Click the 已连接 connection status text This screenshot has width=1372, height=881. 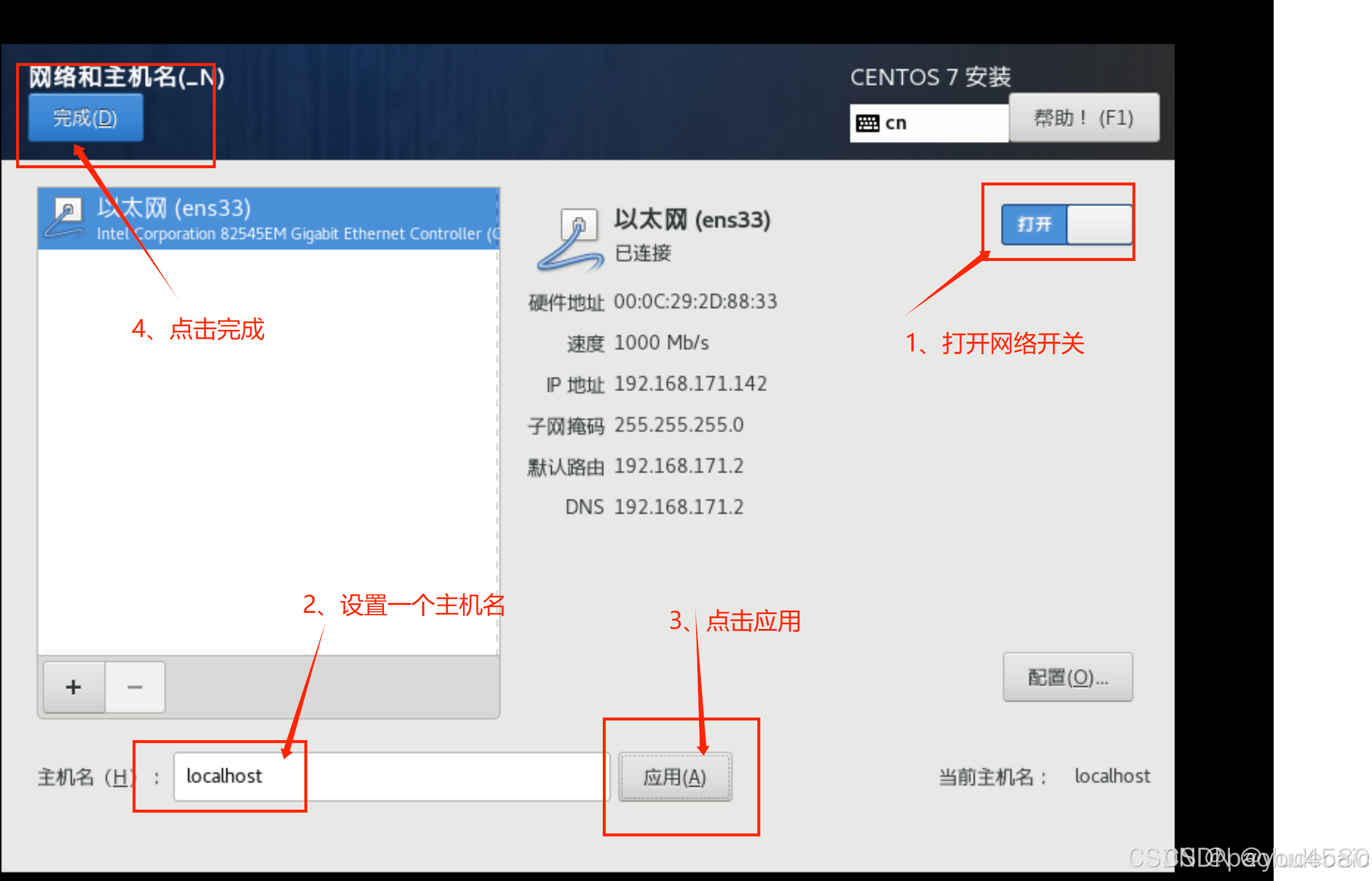[643, 253]
